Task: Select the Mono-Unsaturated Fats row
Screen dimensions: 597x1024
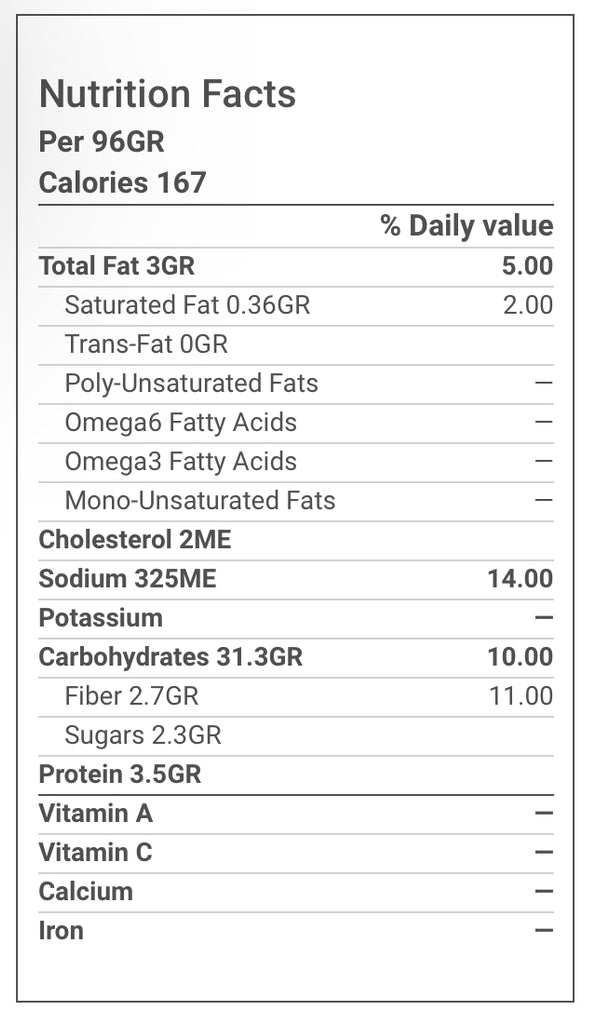Action: pyautogui.click(x=296, y=502)
